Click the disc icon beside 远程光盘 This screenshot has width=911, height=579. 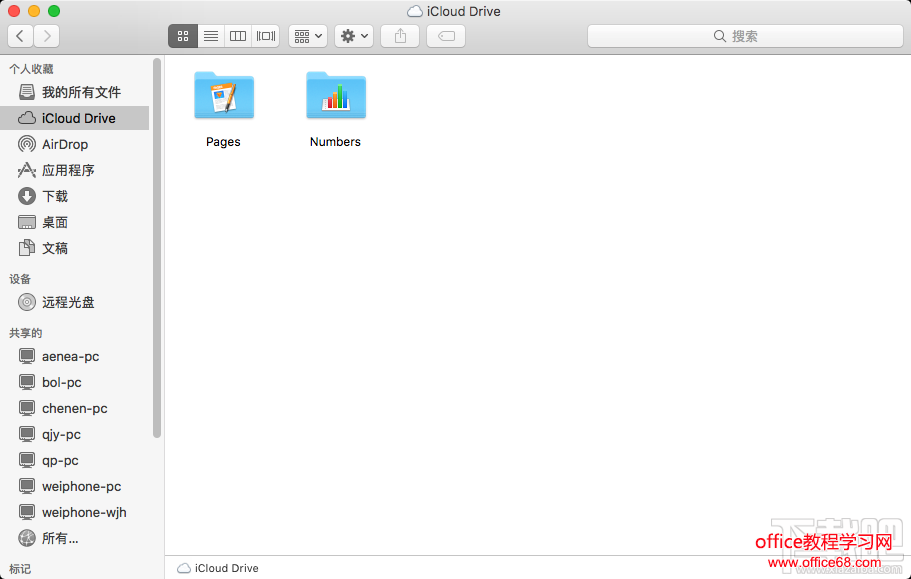[27, 302]
